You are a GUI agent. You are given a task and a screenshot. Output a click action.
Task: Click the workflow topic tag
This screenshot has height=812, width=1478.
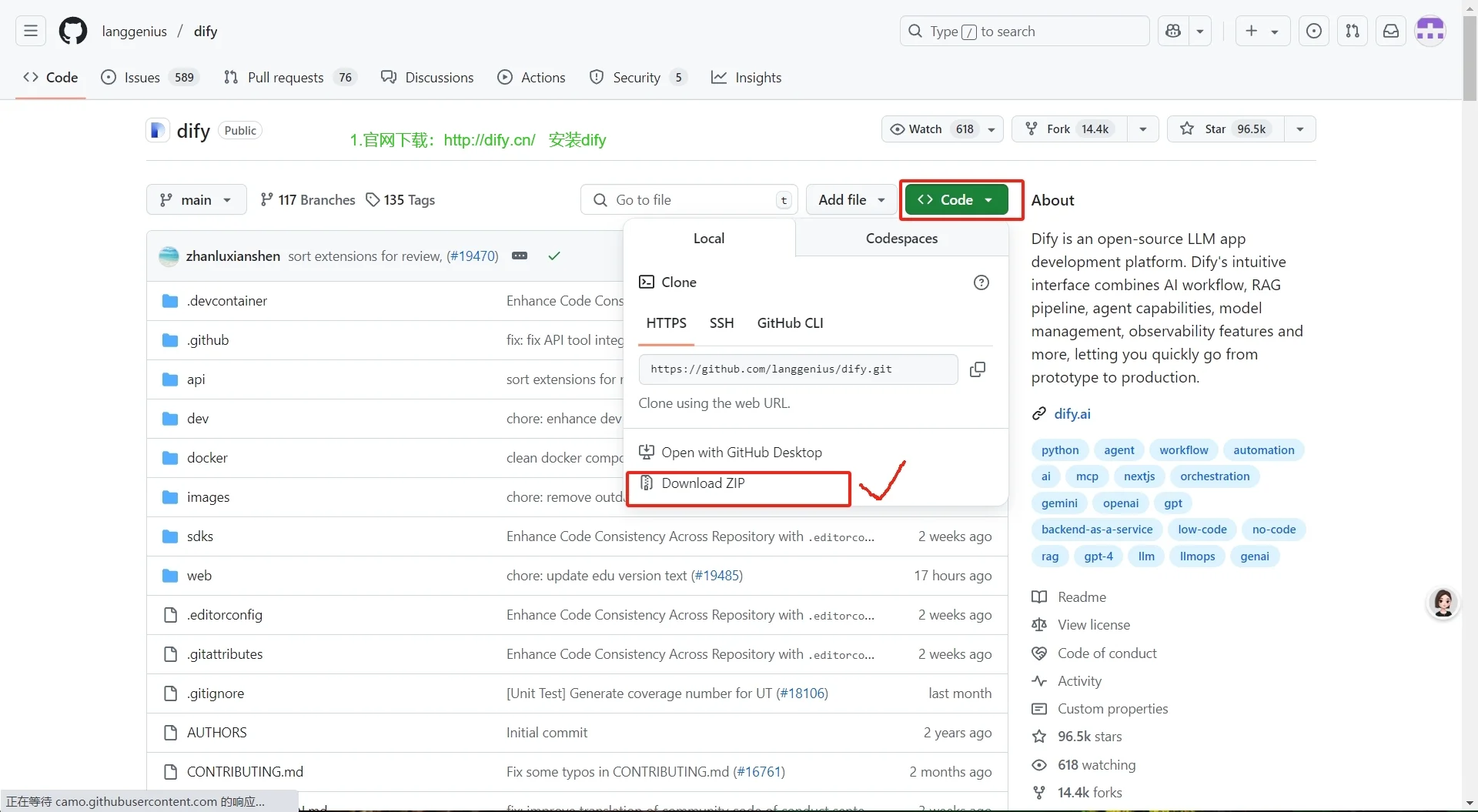pos(1184,449)
